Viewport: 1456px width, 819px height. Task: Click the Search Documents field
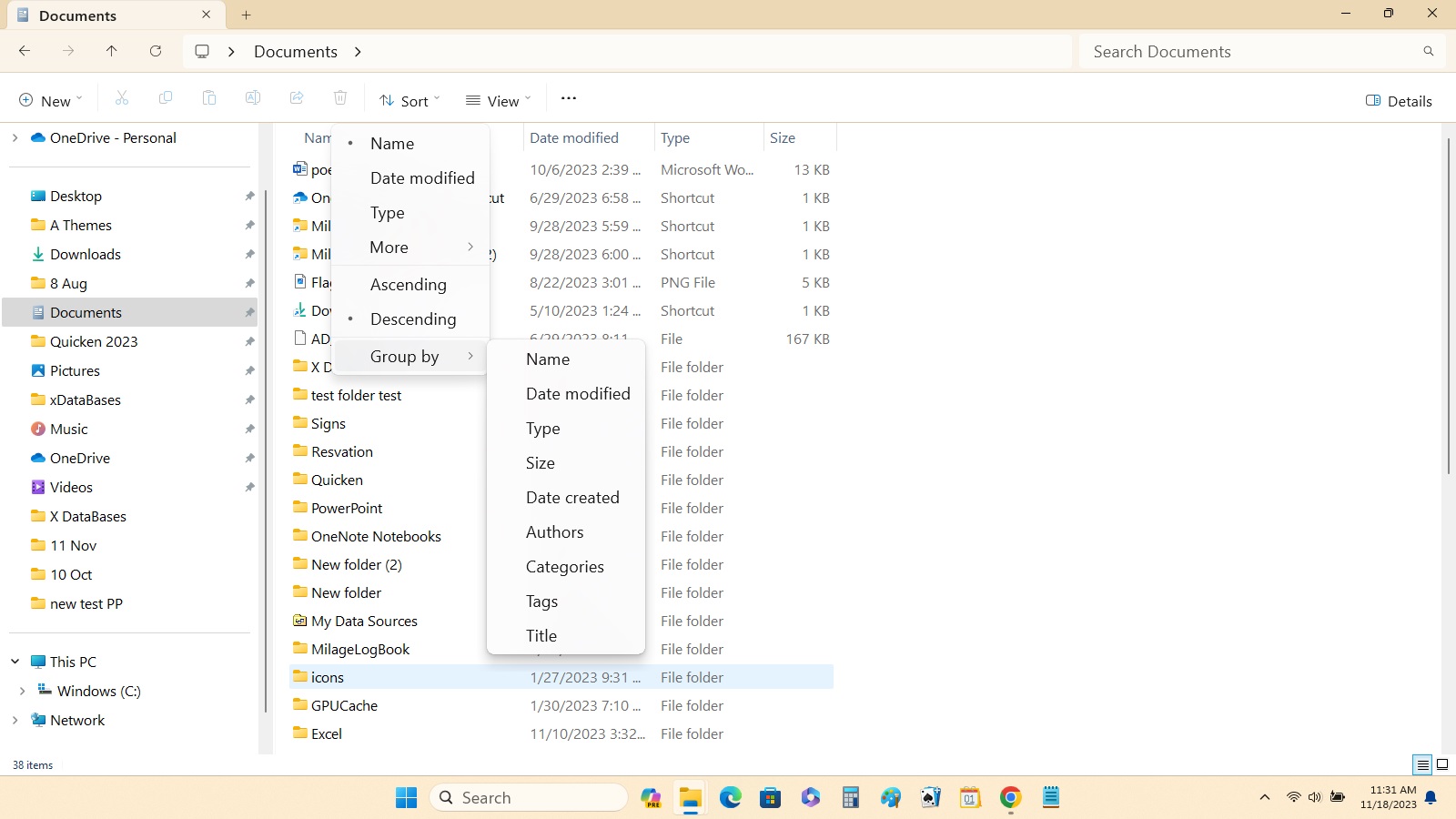pos(1247,52)
